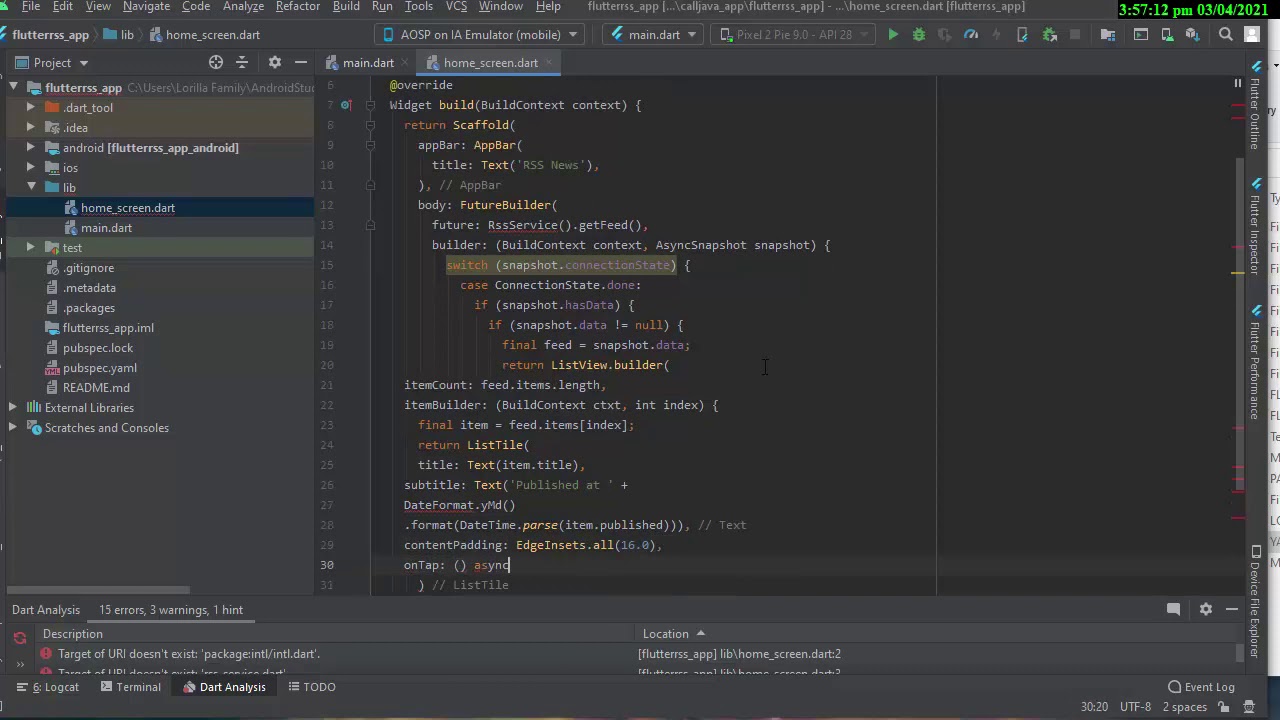This screenshot has width=1280, height=720.
Task: Open the Logcat tool window
Action: click(49, 687)
